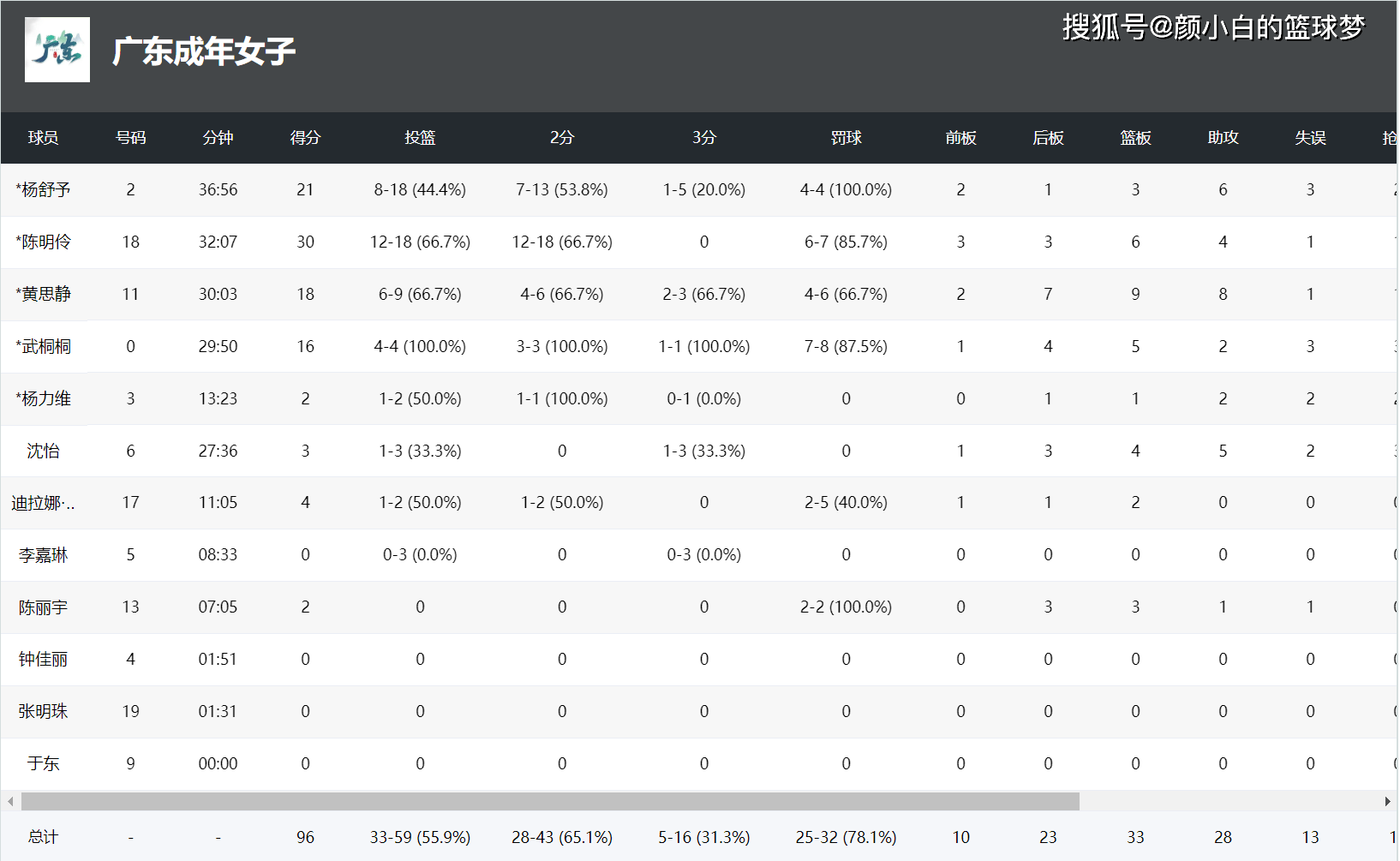Viewport: 1400px width, 861px height.
Task: Click the 广东成年女子 team title
Action: tap(204, 51)
